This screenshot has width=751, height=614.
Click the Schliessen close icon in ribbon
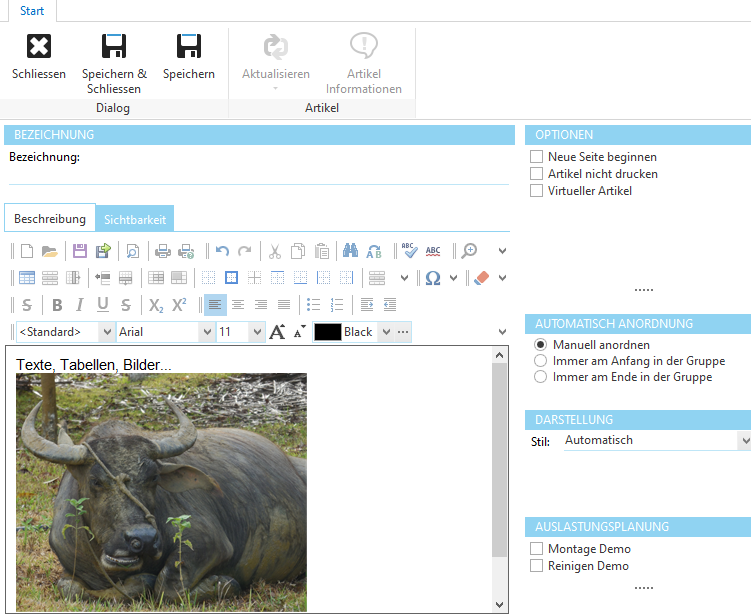pyautogui.click(x=38, y=47)
